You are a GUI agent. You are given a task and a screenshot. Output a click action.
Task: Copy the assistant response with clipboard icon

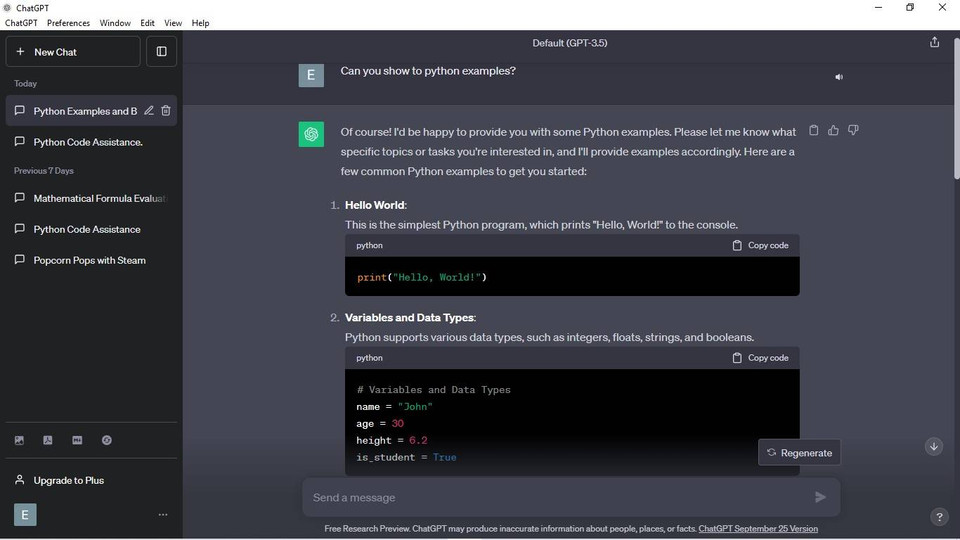(813, 130)
